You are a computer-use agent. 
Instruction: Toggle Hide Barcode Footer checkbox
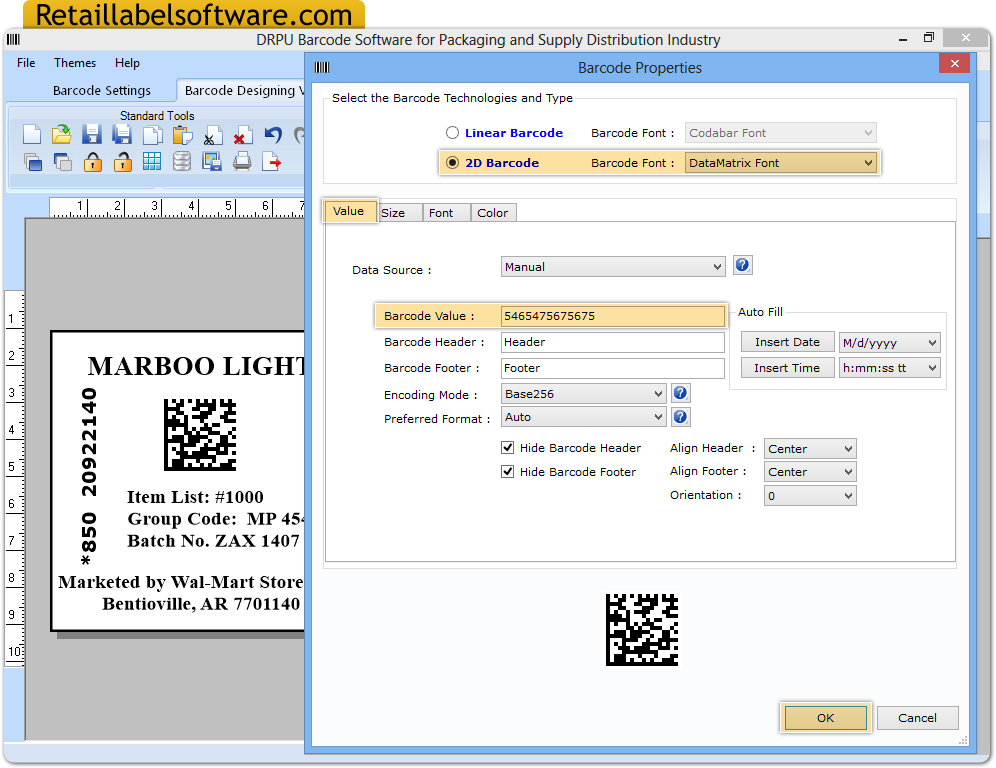click(x=508, y=471)
